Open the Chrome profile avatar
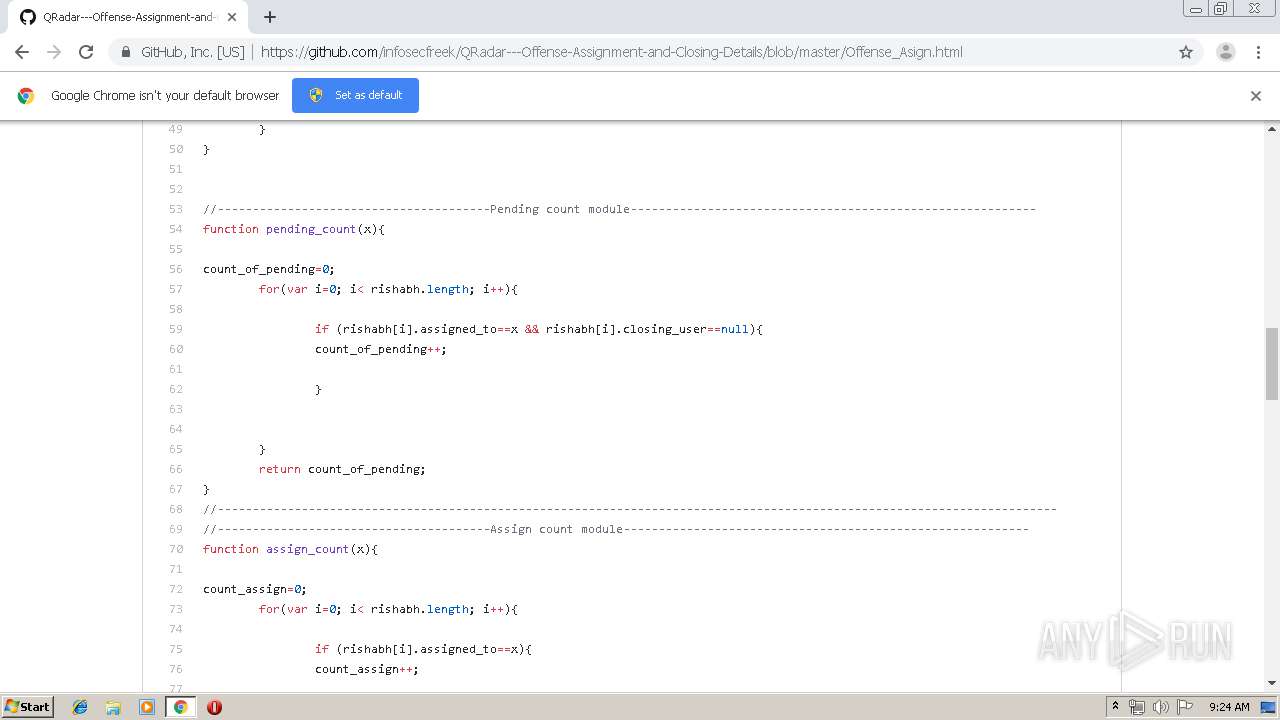 pos(1225,52)
